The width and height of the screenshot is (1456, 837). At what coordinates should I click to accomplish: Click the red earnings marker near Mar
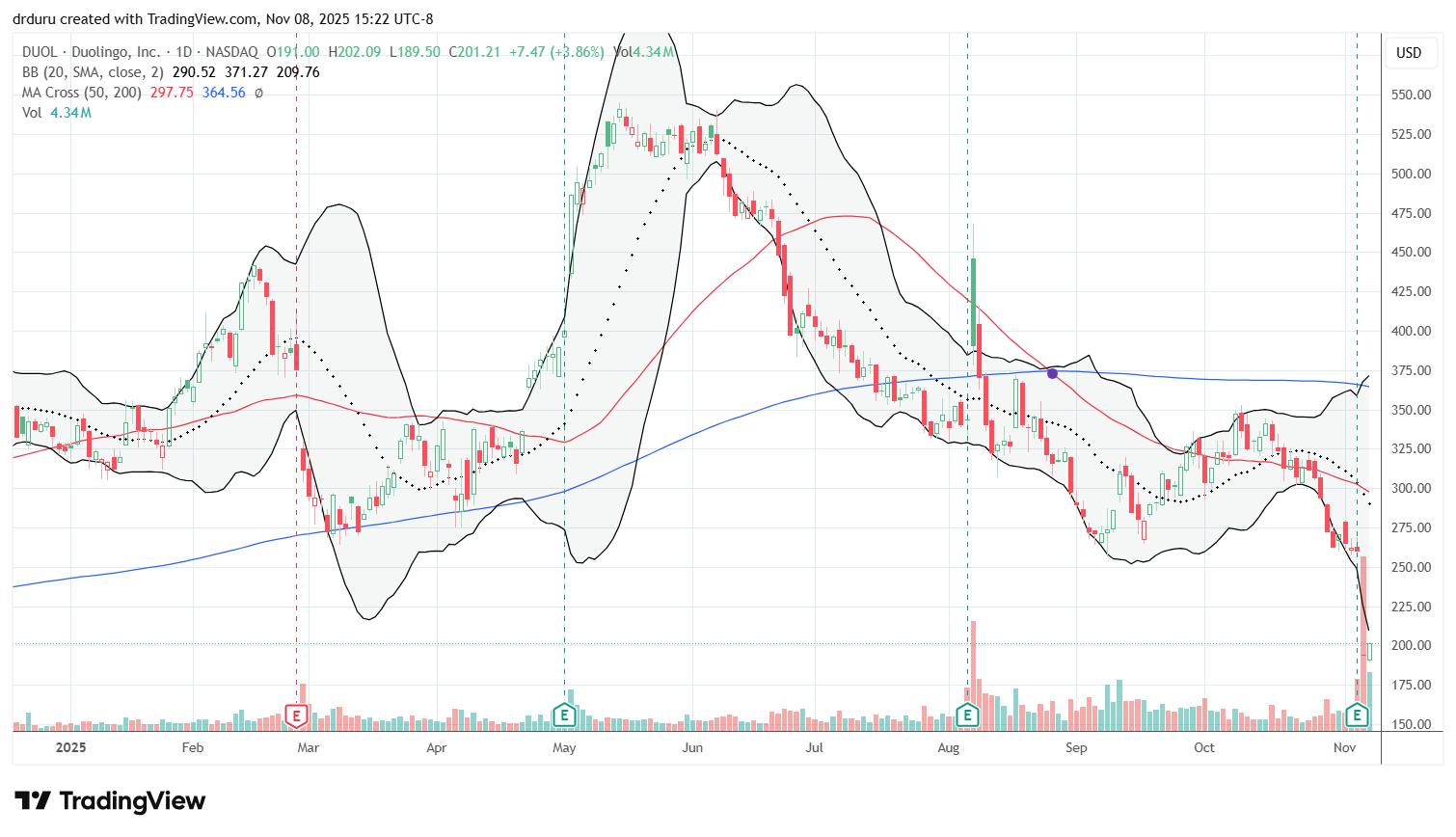[296, 715]
